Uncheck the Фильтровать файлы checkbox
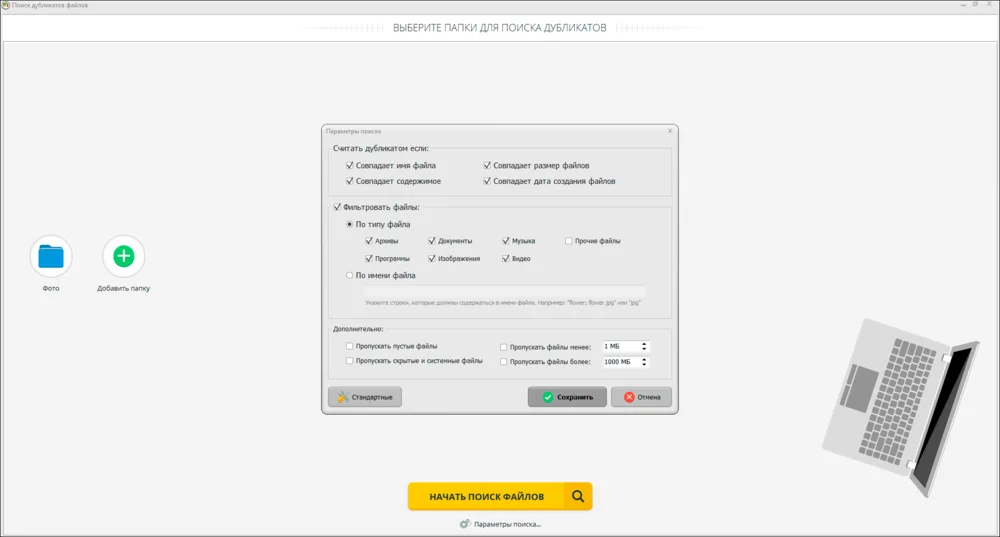 coord(337,207)
